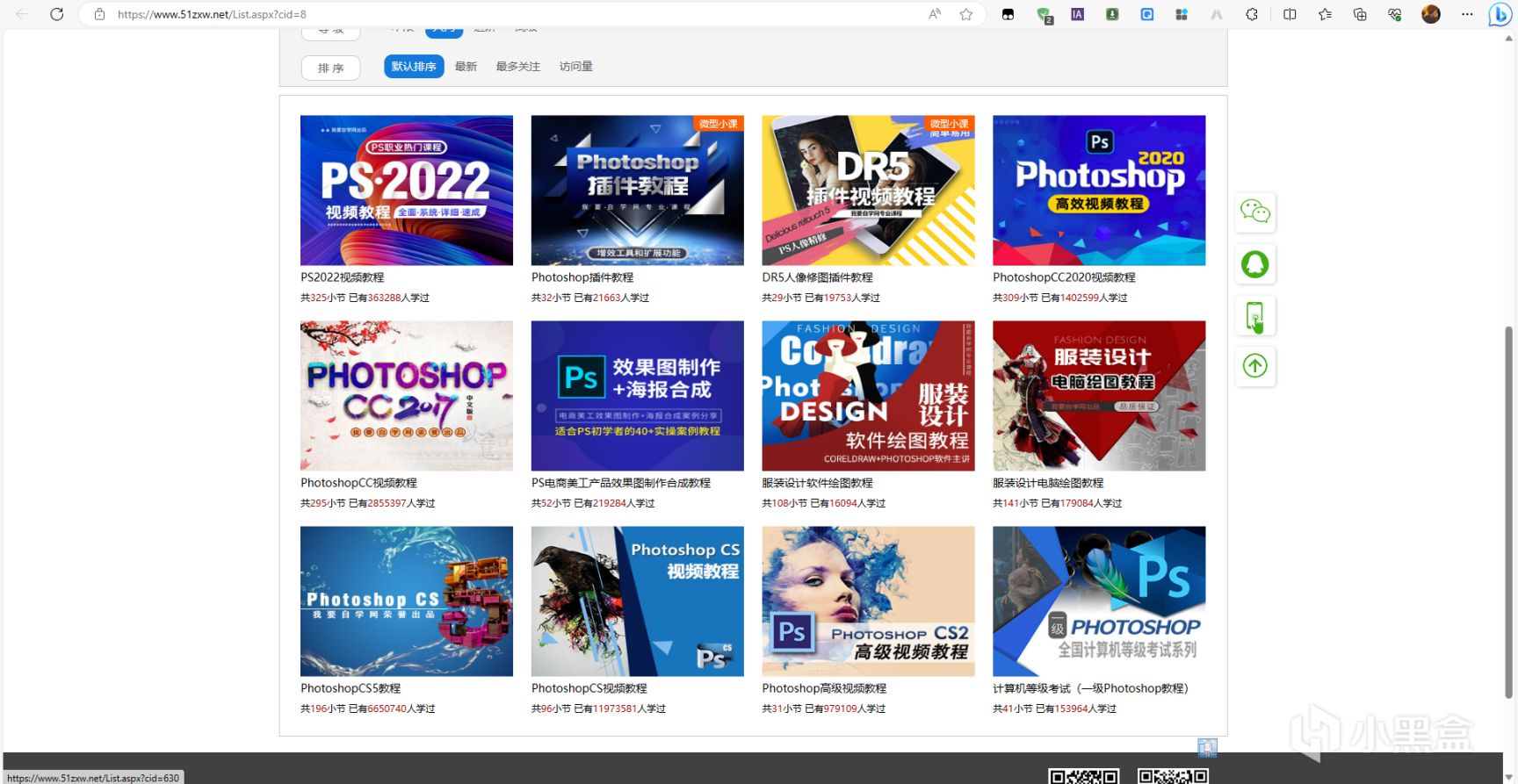
Task: Add this page to favorites star
Action: 966,14
